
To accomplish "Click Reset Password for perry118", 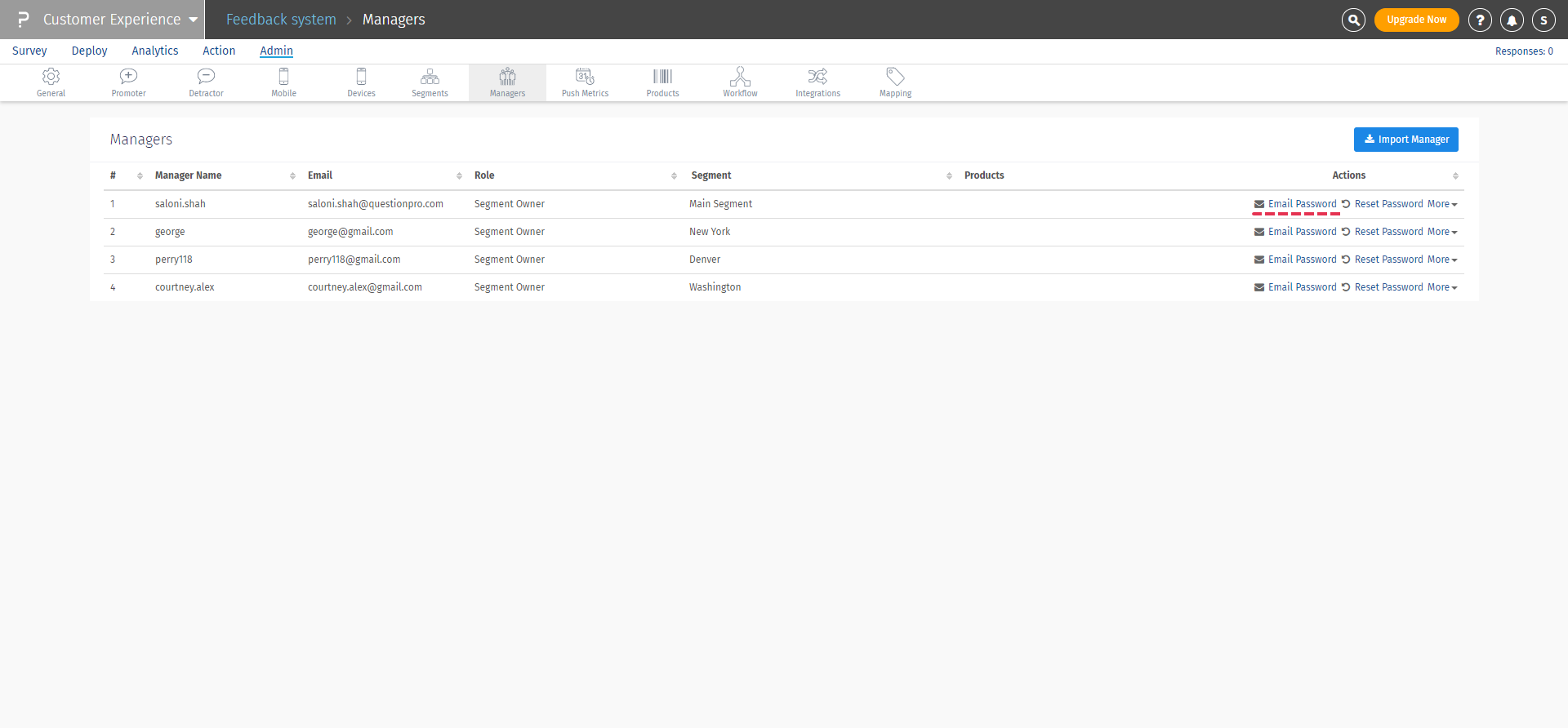I will [1388, 260].
